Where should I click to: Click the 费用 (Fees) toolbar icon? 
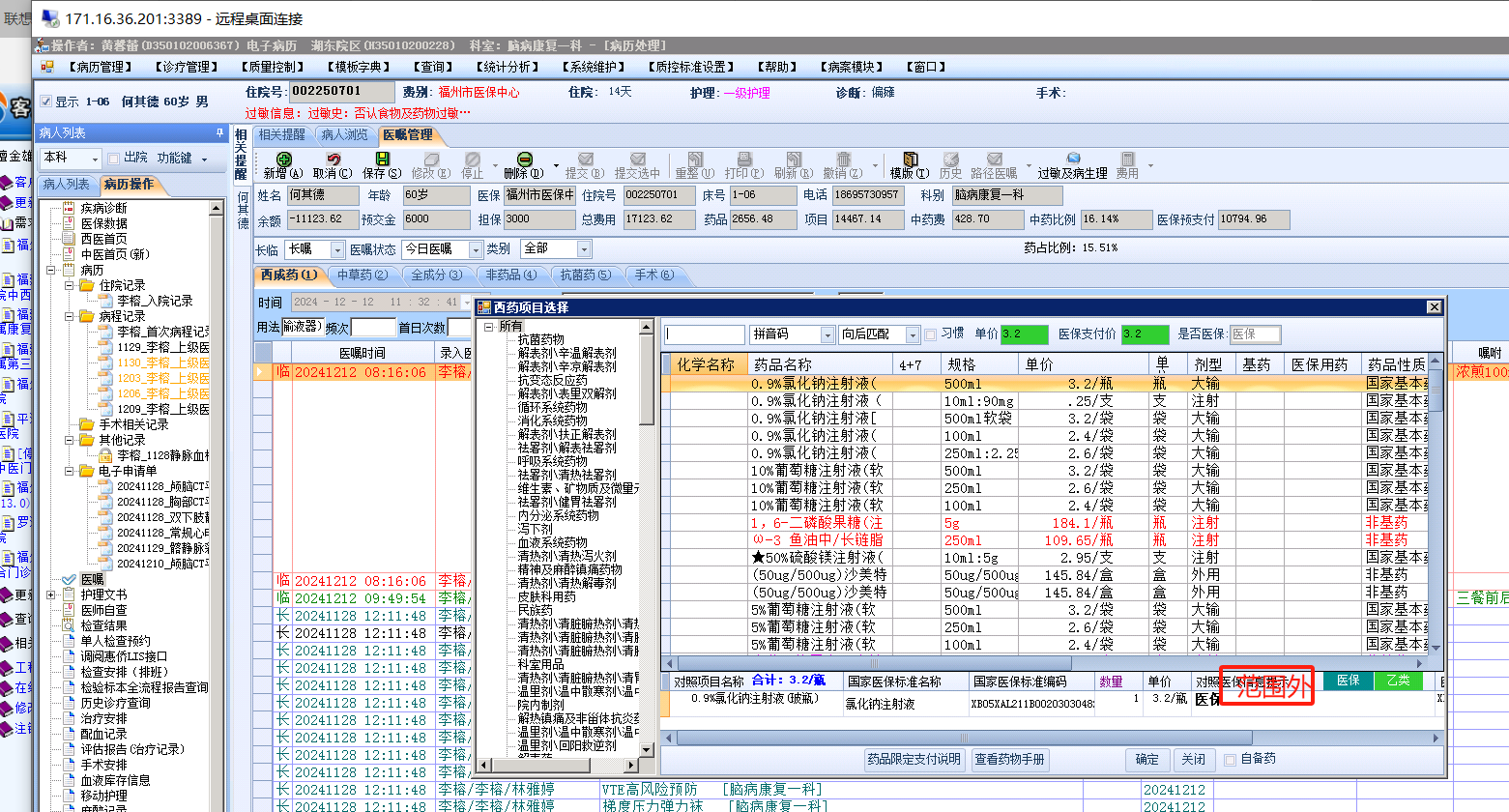(1128, 159)
